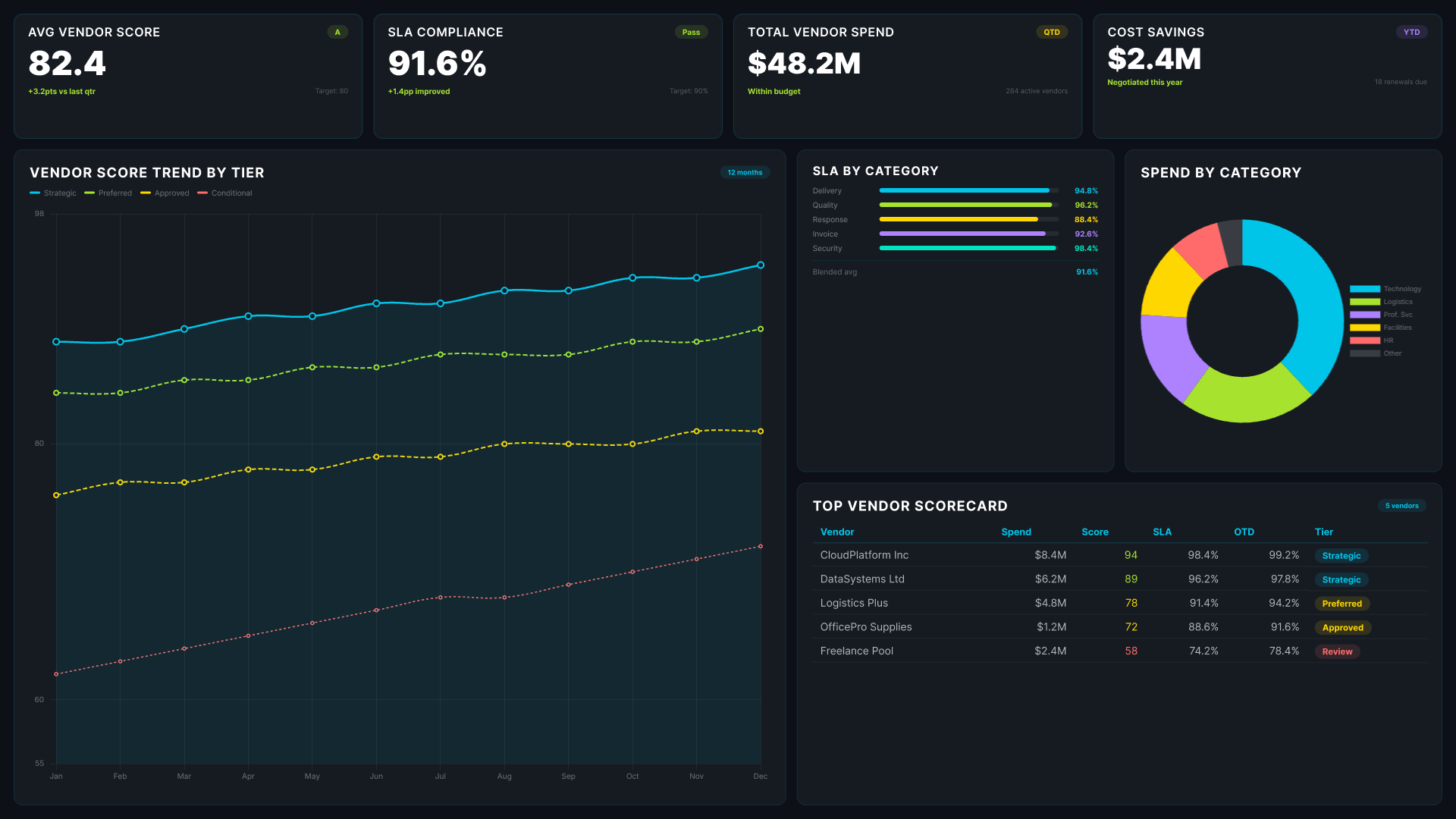Click the 'YTD' badge on Cost Savings

click(x=1411, y=32)
